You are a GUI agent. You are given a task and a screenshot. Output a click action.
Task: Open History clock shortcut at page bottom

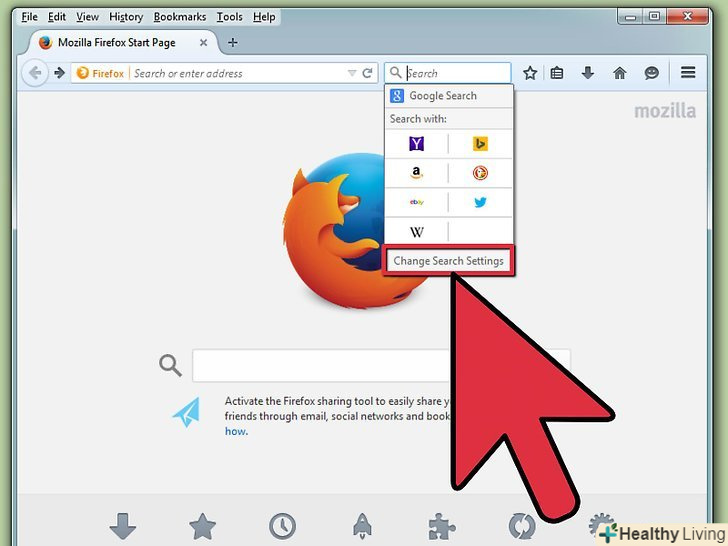coord(282,526)
